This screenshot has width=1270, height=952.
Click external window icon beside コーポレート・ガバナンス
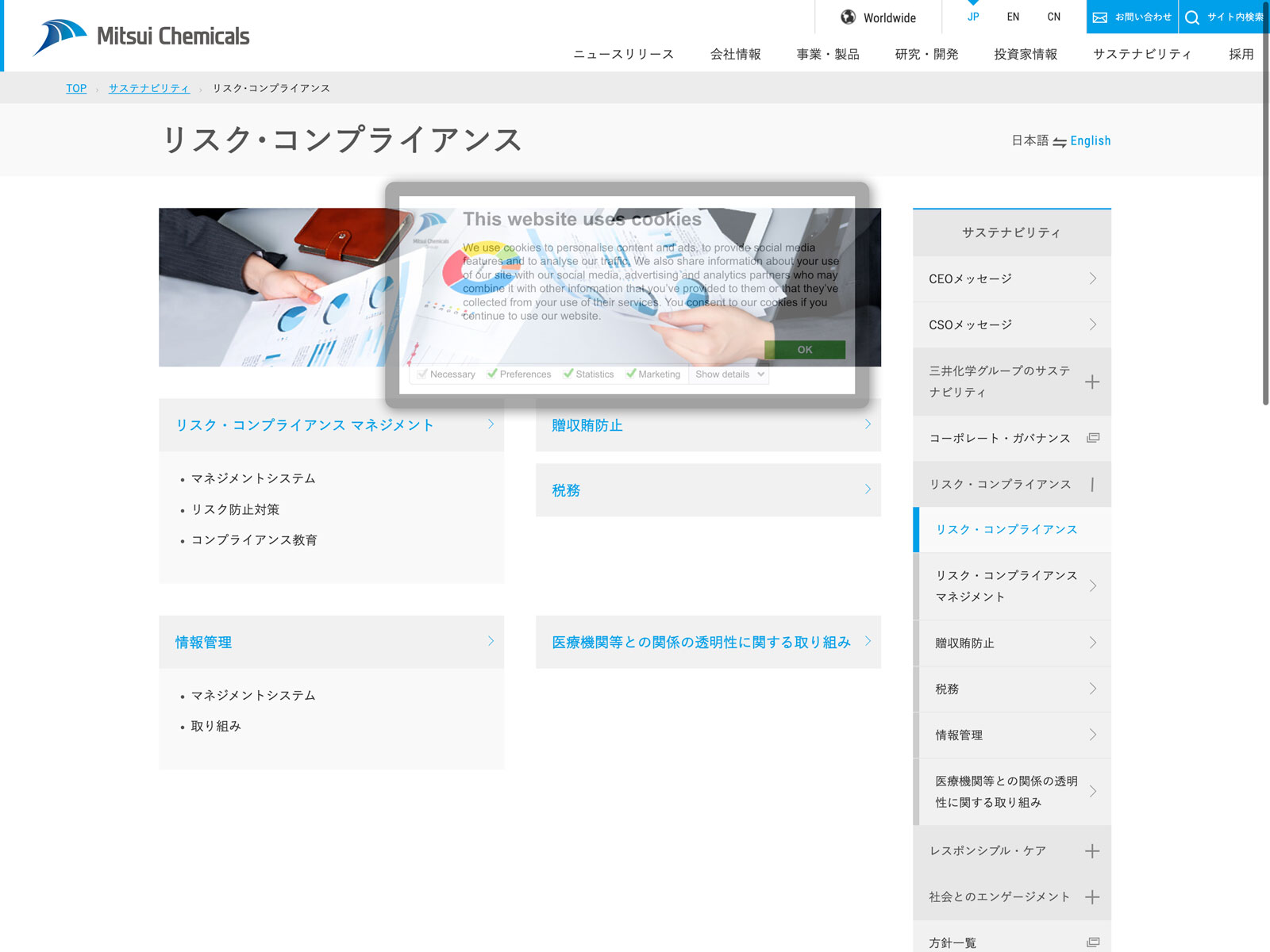click(1093, 438)
